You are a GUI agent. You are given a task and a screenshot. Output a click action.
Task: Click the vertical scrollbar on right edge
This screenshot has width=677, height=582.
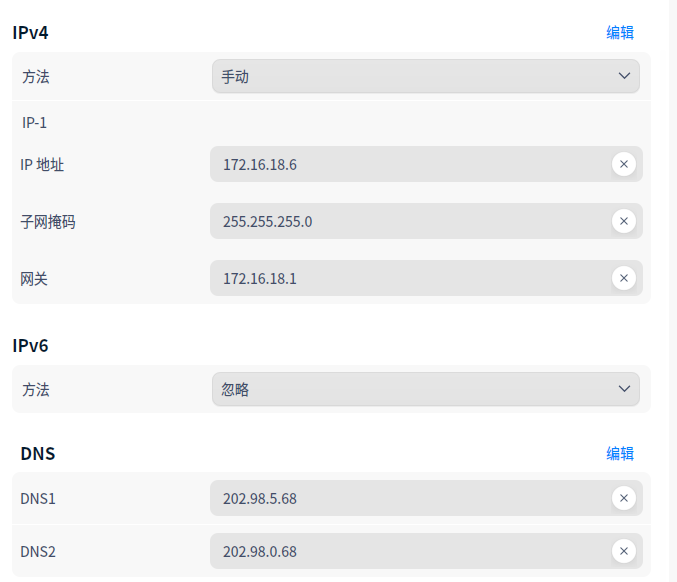tap(672, 290)
